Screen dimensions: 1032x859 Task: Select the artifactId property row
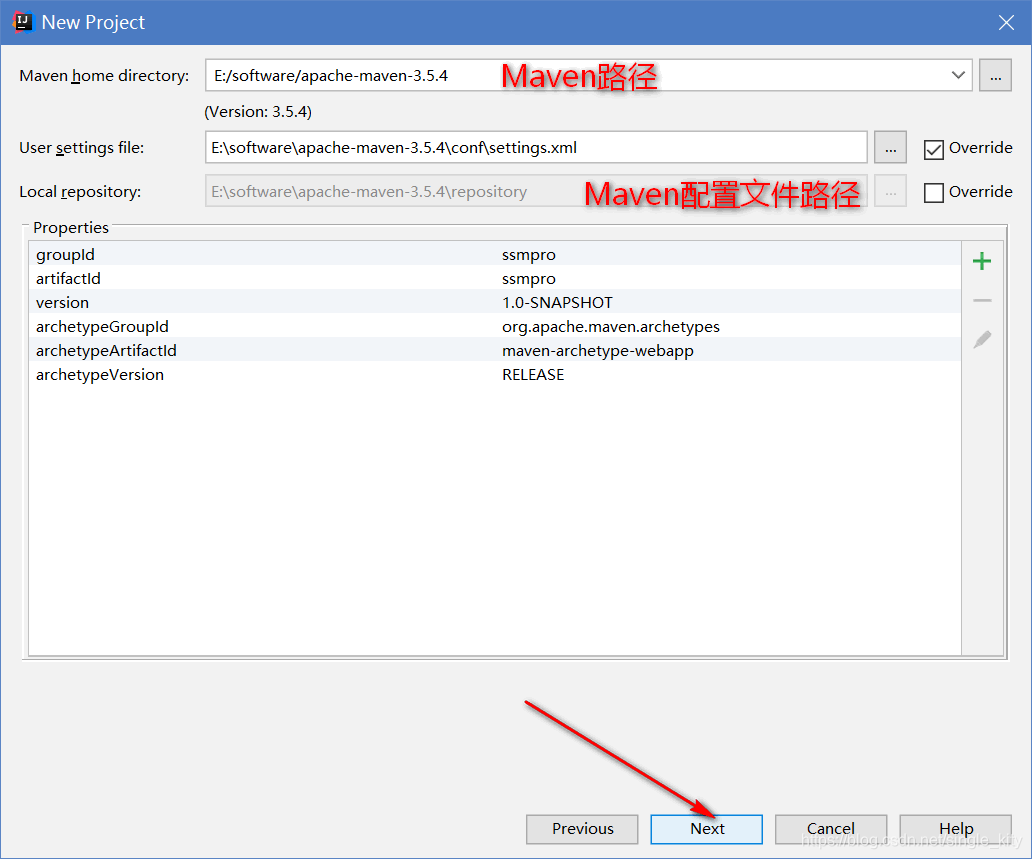tap(494, 278)
